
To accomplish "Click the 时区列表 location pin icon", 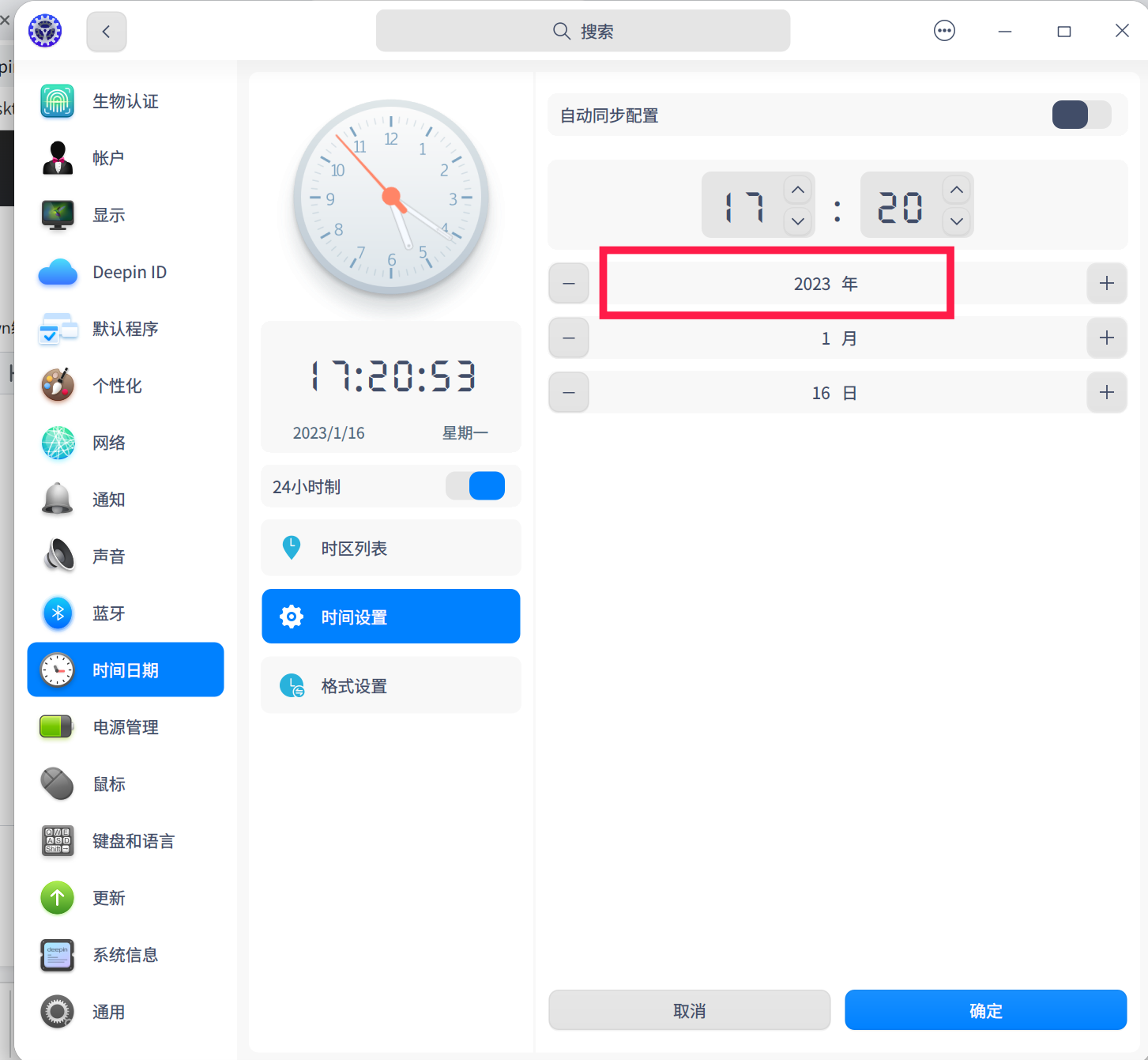I will pos(292,548).
